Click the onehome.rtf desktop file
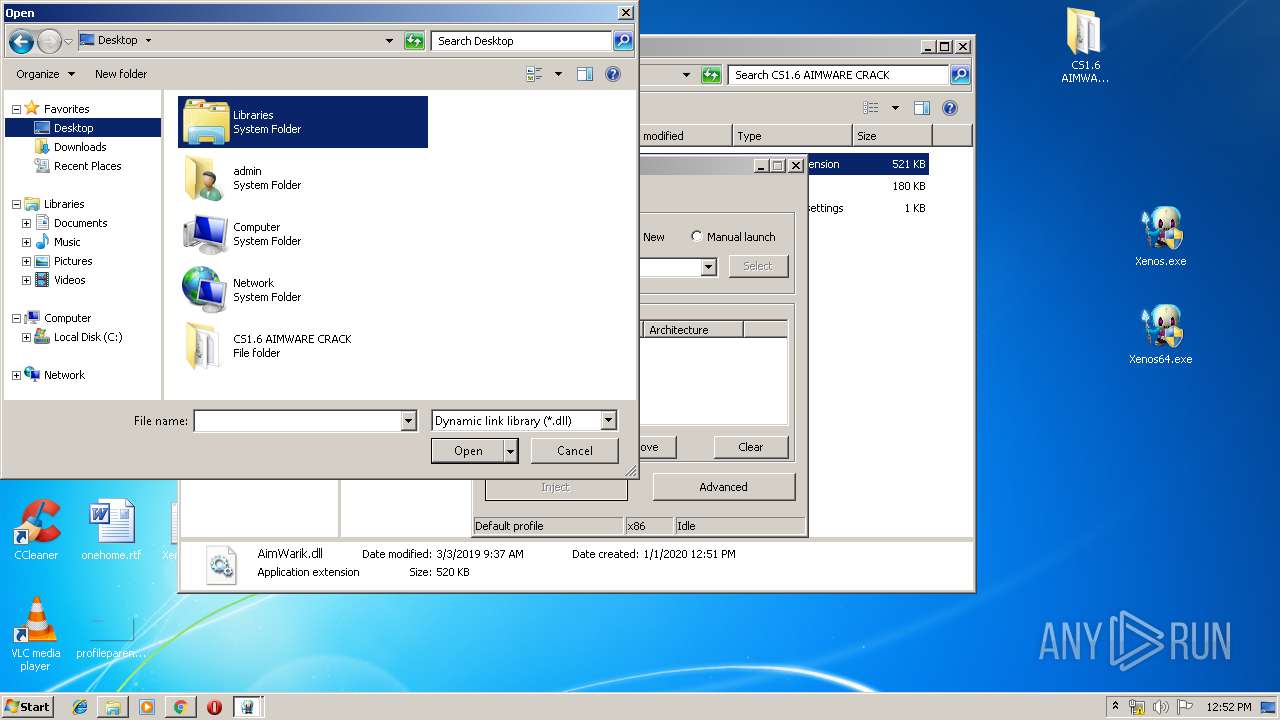This screenshot has width=1280, height=720. point(111,529)
